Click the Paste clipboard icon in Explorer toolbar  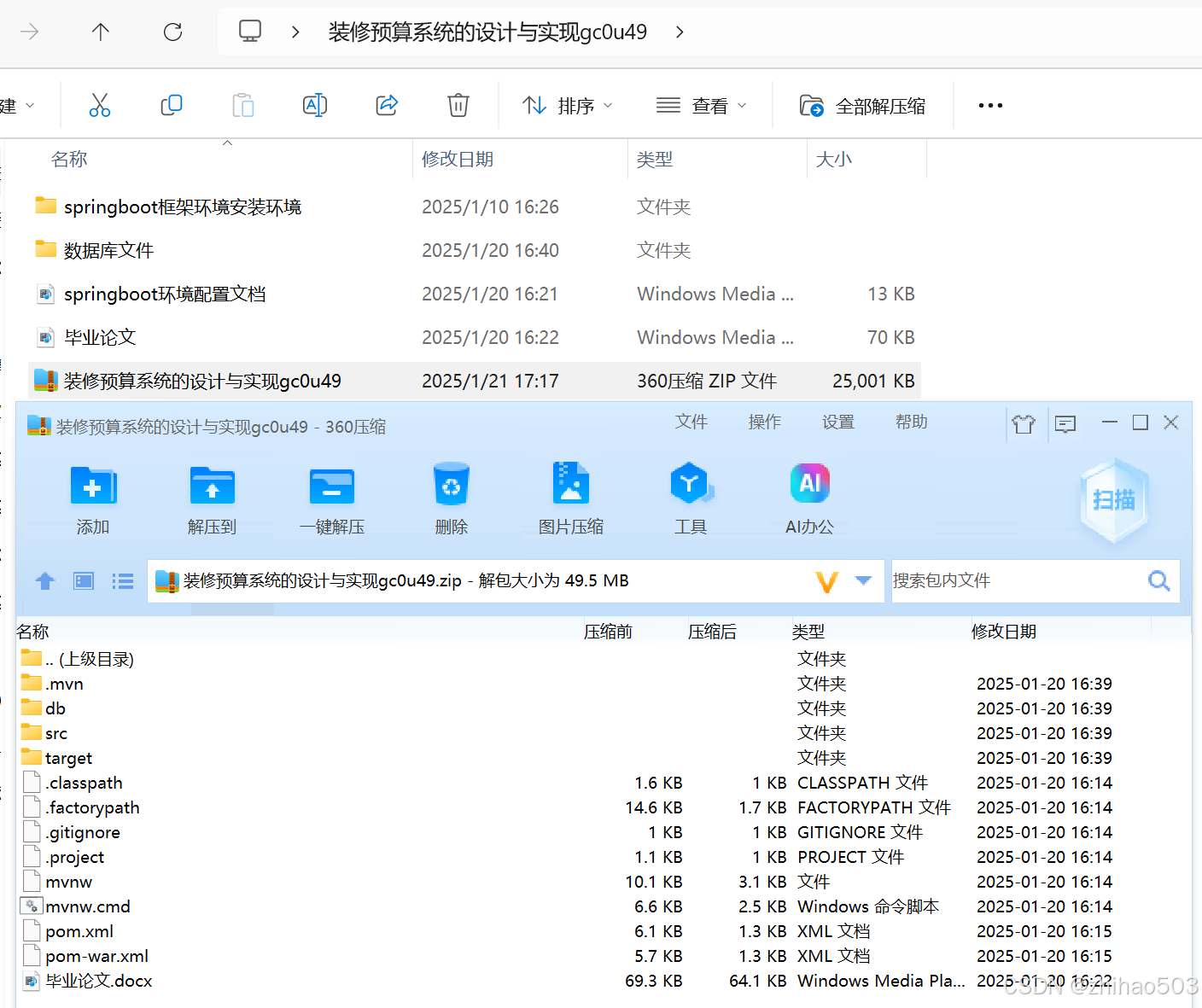(x=243, y=105)
